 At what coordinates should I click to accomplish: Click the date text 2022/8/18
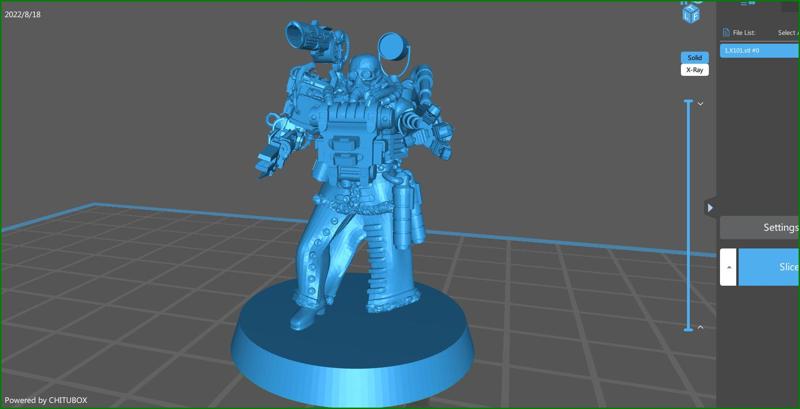[22, 14]
